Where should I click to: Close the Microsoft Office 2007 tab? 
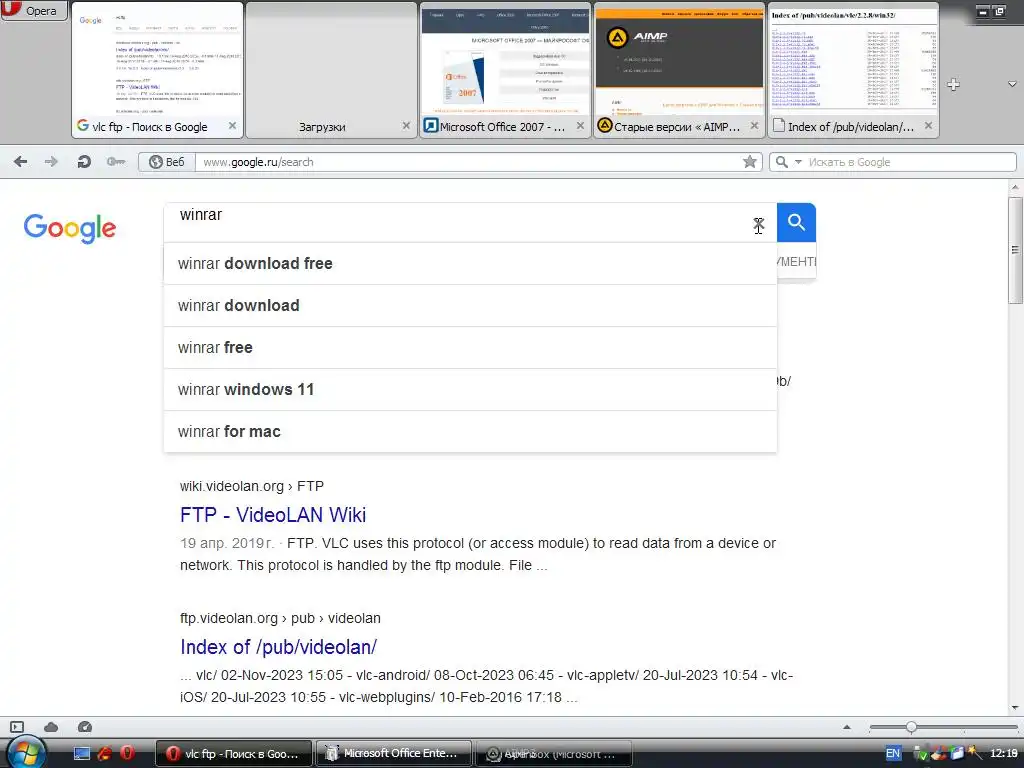click(x=581, y=125)
